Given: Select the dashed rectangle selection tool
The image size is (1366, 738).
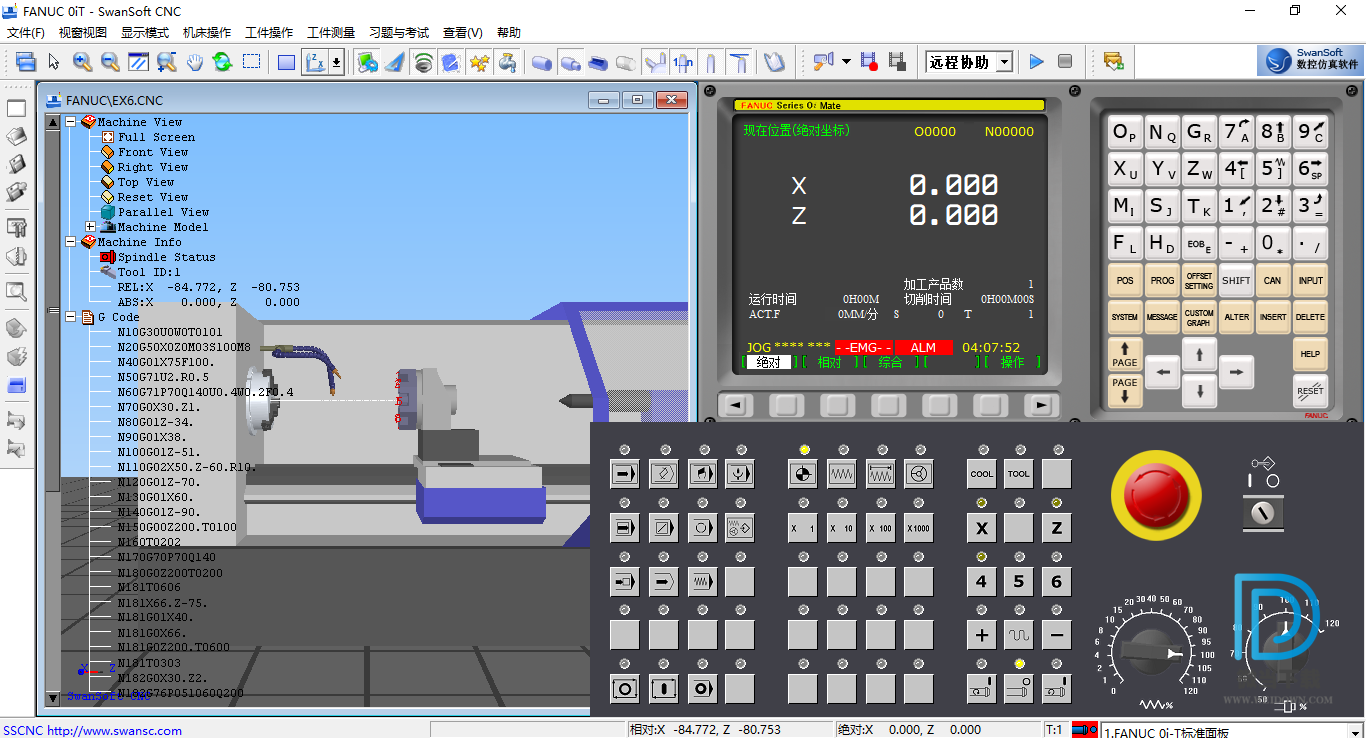Looking at the screenshot, I should click(x=251, y=62).
